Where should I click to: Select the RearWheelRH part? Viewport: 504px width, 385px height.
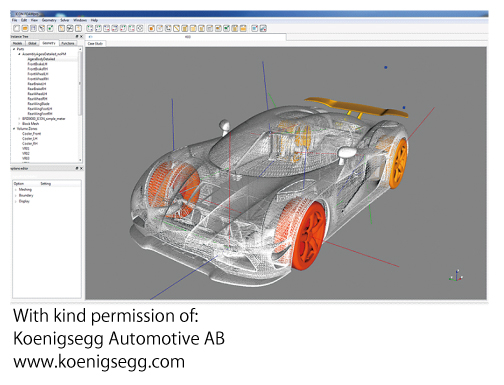click(37, 99)
